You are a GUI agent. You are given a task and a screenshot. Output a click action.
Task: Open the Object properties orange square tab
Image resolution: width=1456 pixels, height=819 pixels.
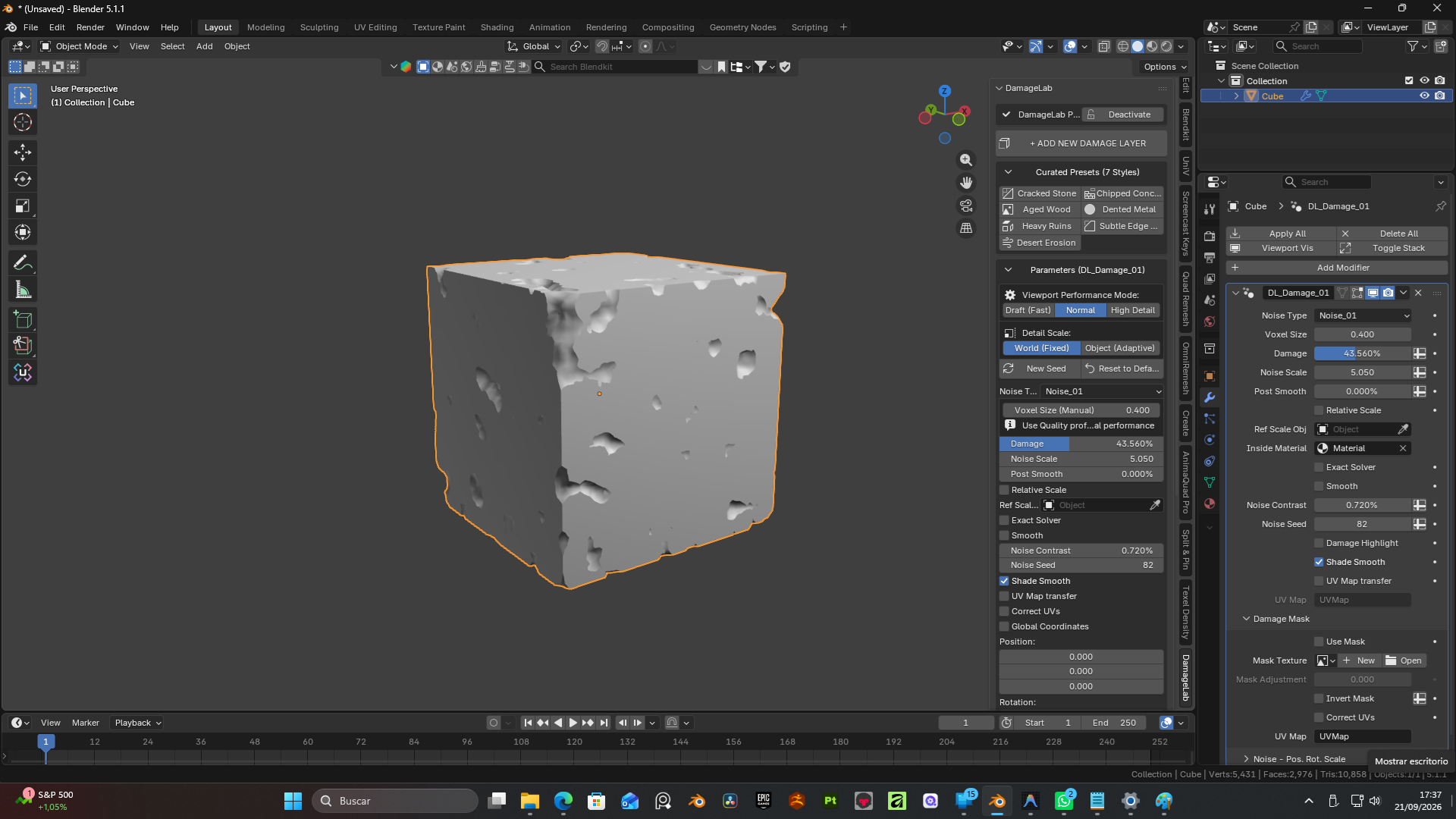click(1210, 376)
